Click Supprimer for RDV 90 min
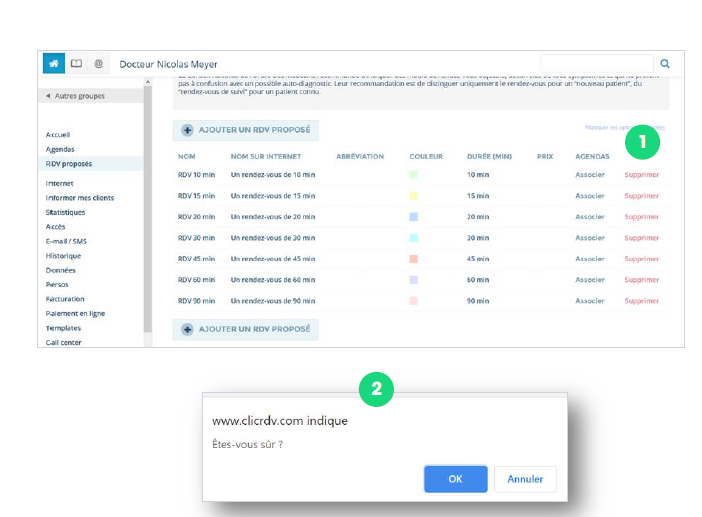The image size is (702, 517). 641,301
